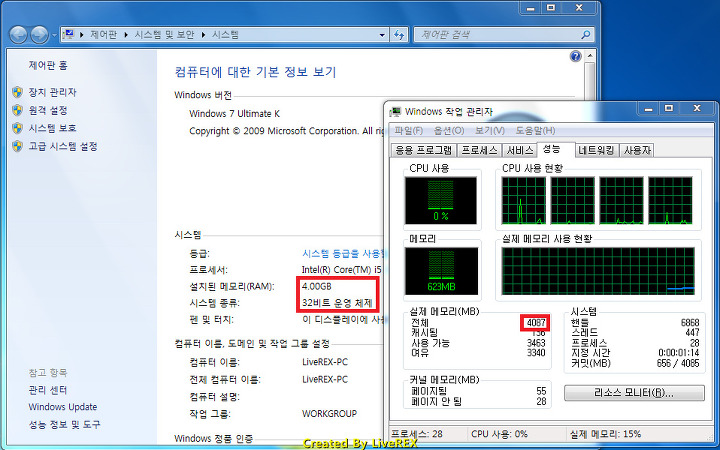Click the blue help question mark icon
The width and height of the screenshot is (720, 450).
[575, 56]
